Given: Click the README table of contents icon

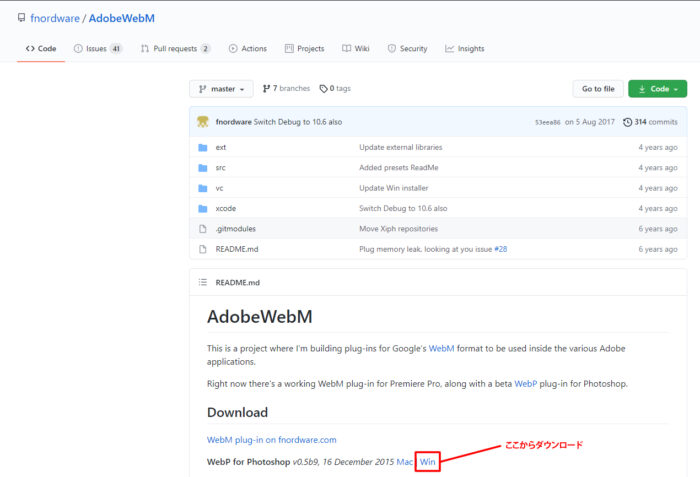Looking at the screenshot, I should click(203, 282).
